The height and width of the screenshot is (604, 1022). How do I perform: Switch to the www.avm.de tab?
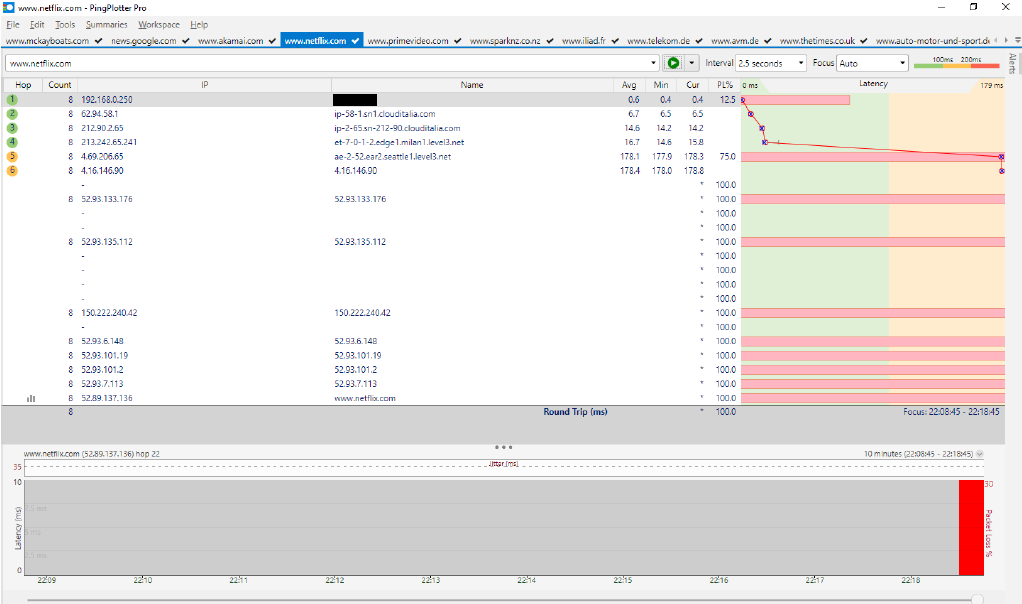(735, 40)
